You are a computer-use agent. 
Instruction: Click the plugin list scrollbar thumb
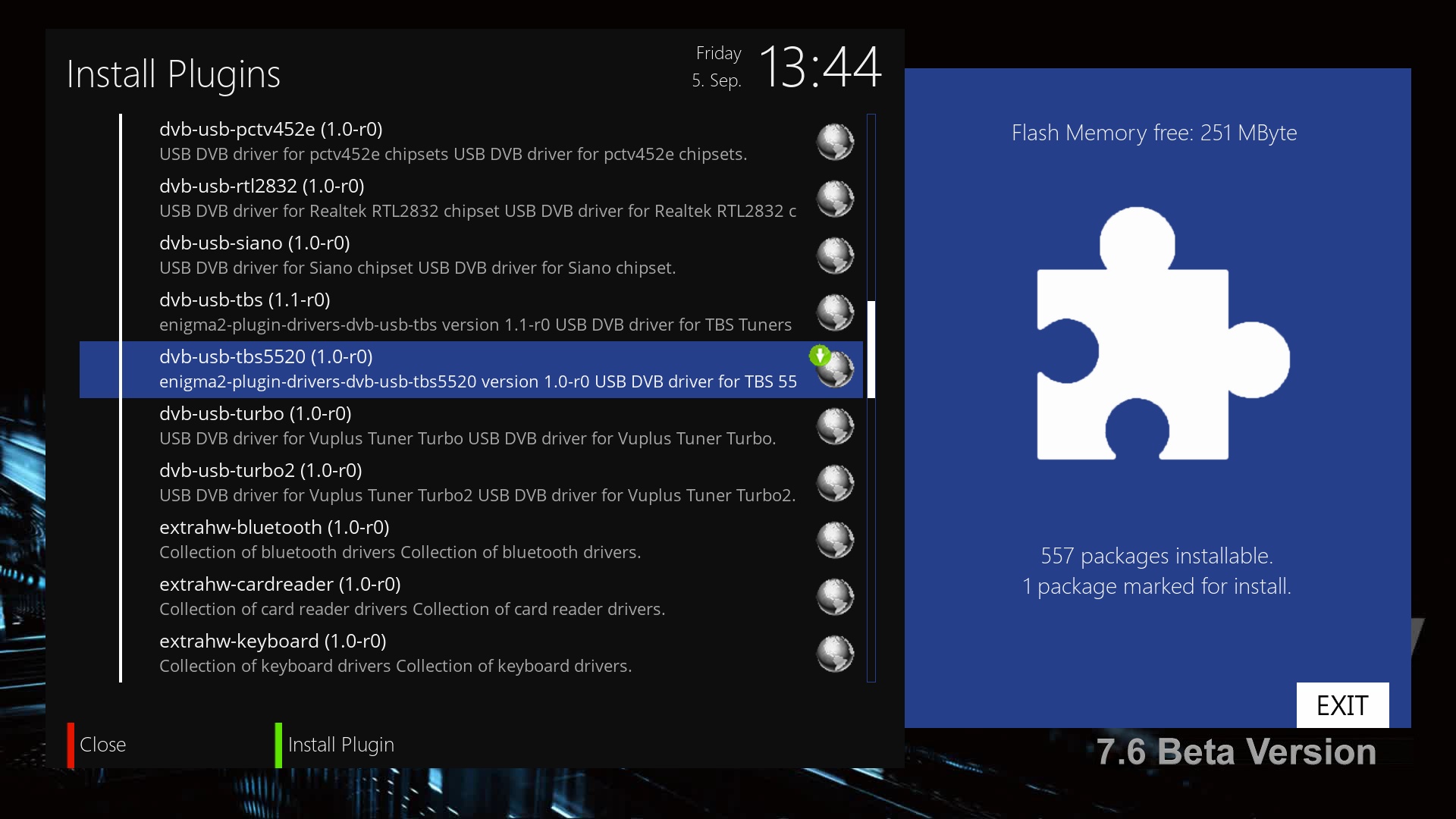coord(871,350)
